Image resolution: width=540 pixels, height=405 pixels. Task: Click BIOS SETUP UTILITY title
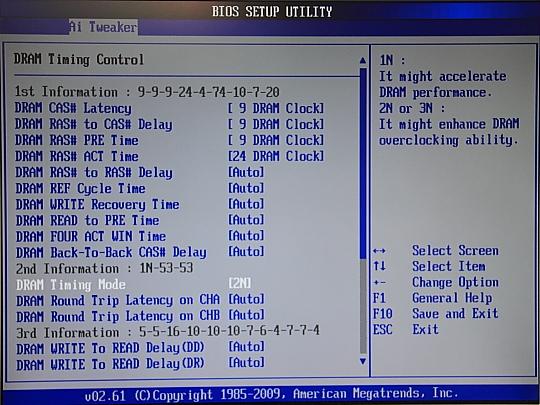(x=272, y=12)
